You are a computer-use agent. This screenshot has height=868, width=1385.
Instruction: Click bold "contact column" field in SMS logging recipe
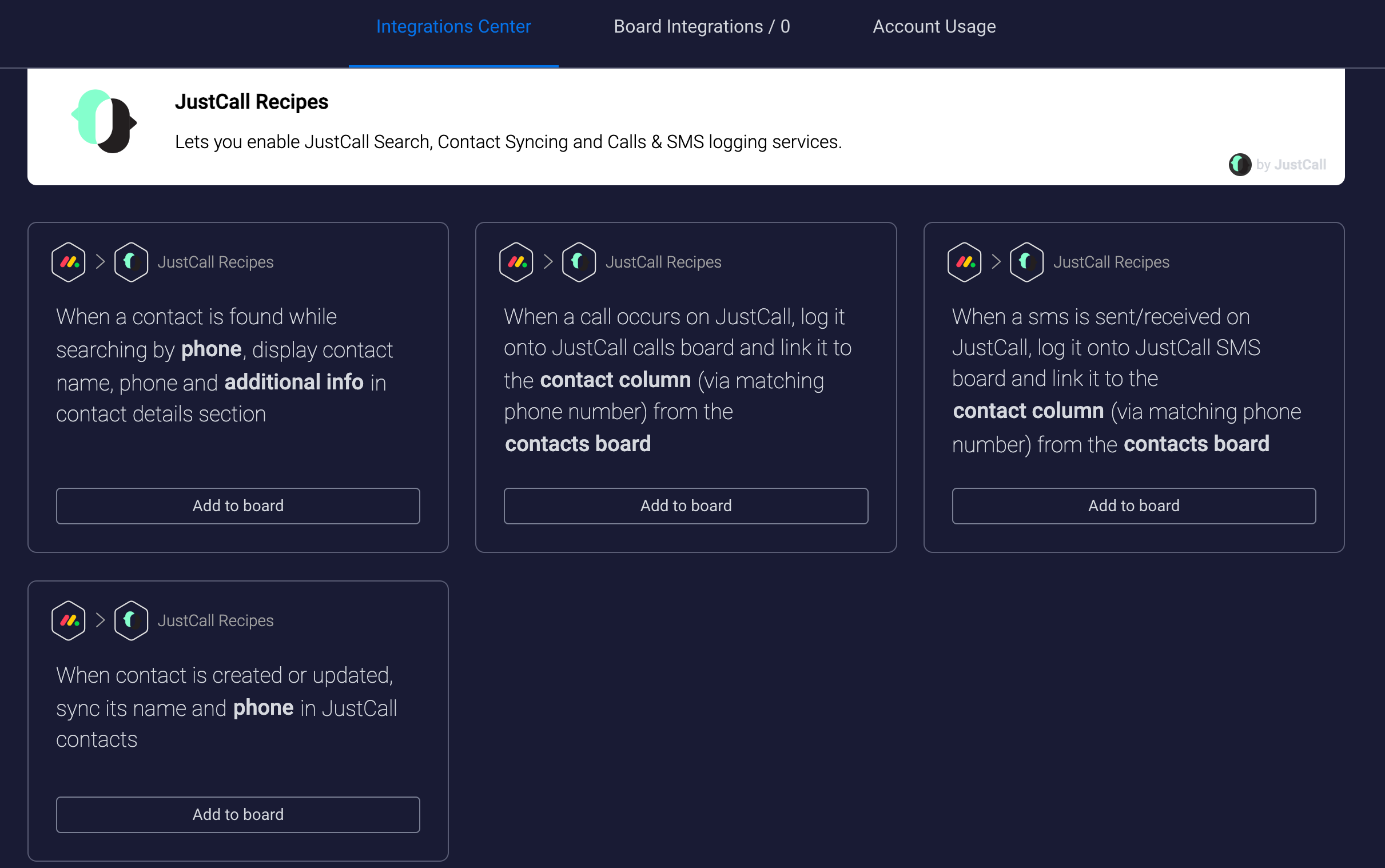pos(1028,411)
